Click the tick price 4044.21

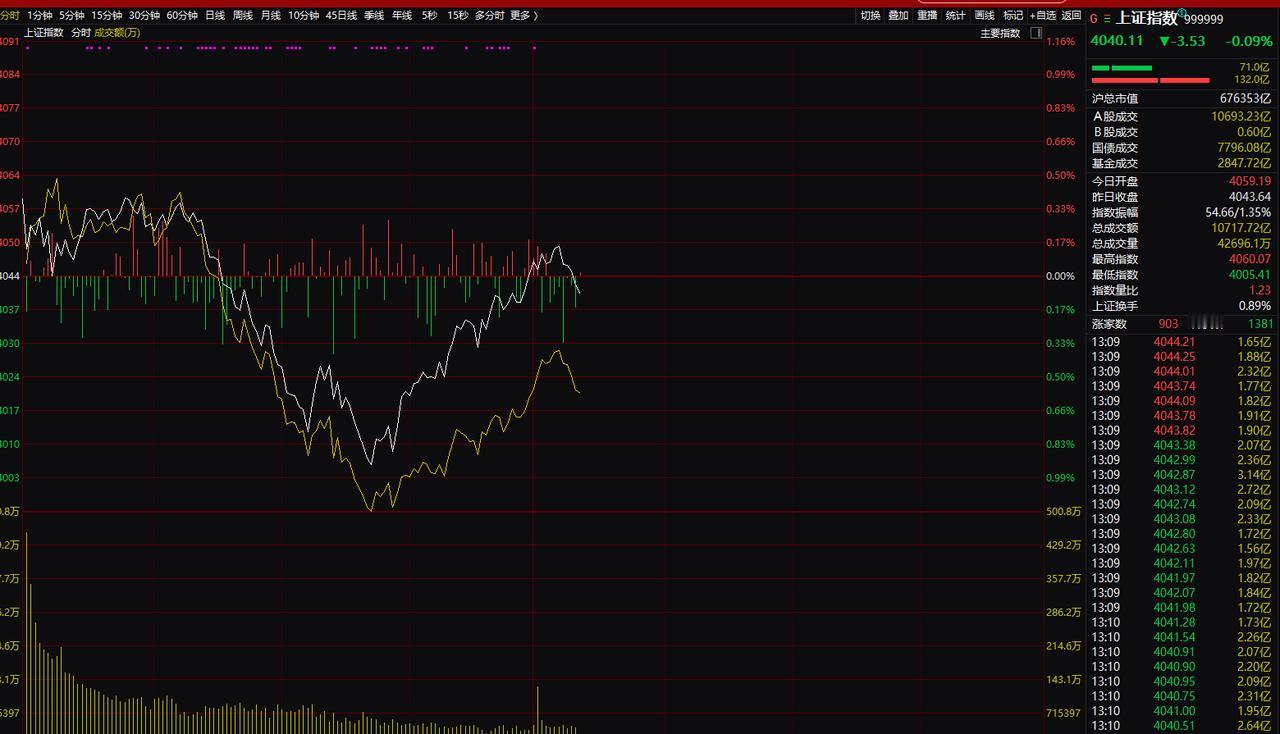1174,342
